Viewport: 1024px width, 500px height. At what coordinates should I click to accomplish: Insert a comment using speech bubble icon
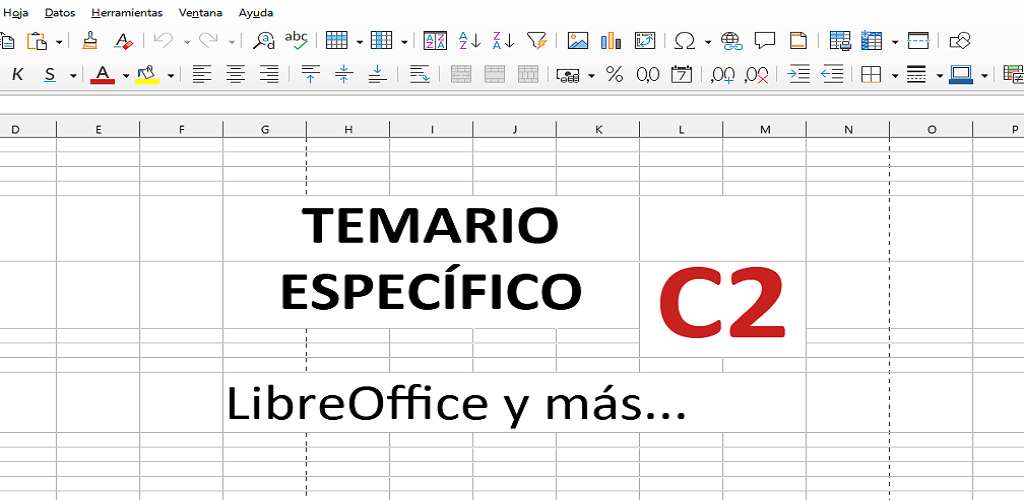coord(765,41)
